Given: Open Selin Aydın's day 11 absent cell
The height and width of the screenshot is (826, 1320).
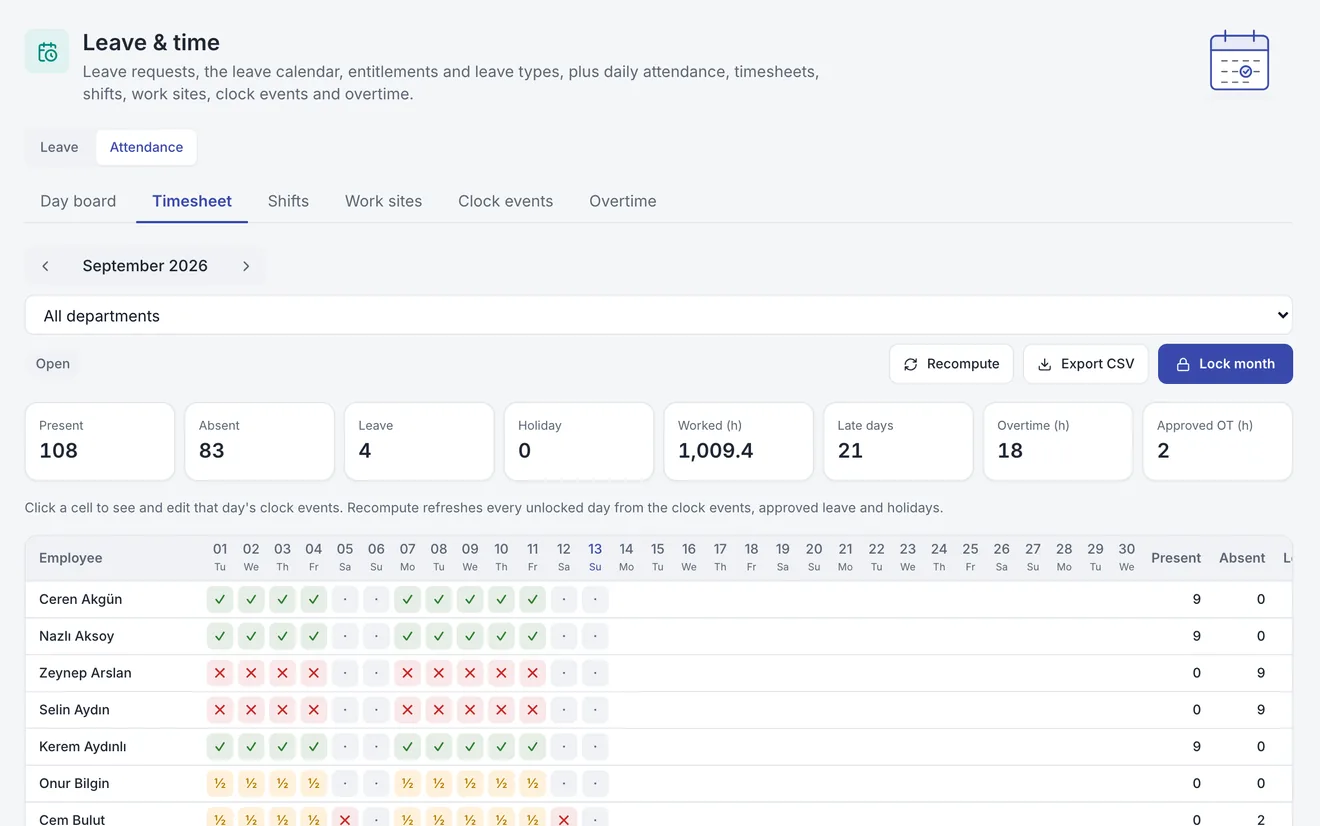Looking at the screenshot, I should pyautogui.click(x=533, y=710).
